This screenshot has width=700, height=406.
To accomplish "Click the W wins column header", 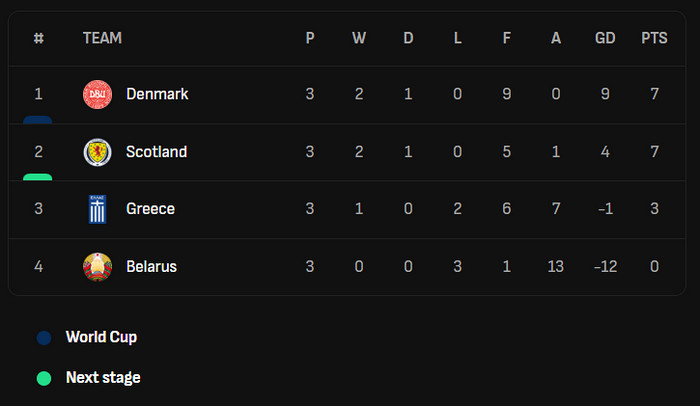I will click(359, 38).
